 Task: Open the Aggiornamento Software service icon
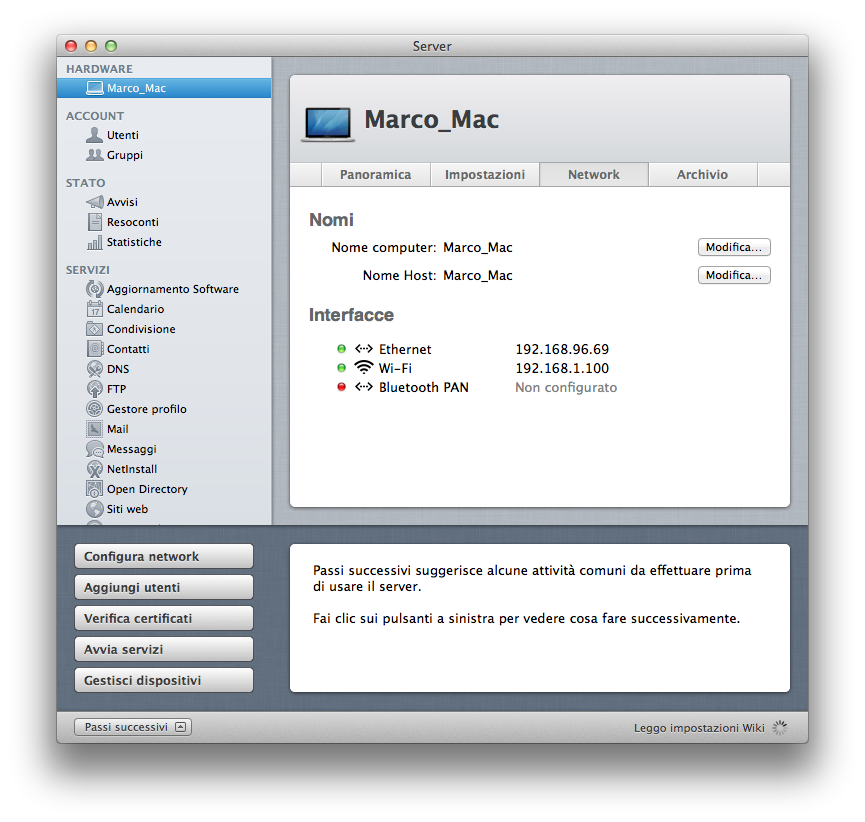94,289
